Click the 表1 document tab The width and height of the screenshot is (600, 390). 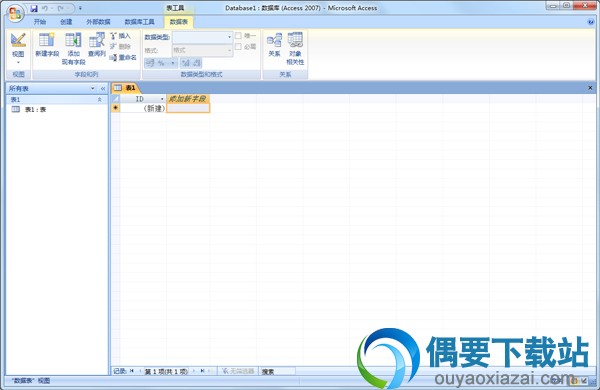point(126,88)
